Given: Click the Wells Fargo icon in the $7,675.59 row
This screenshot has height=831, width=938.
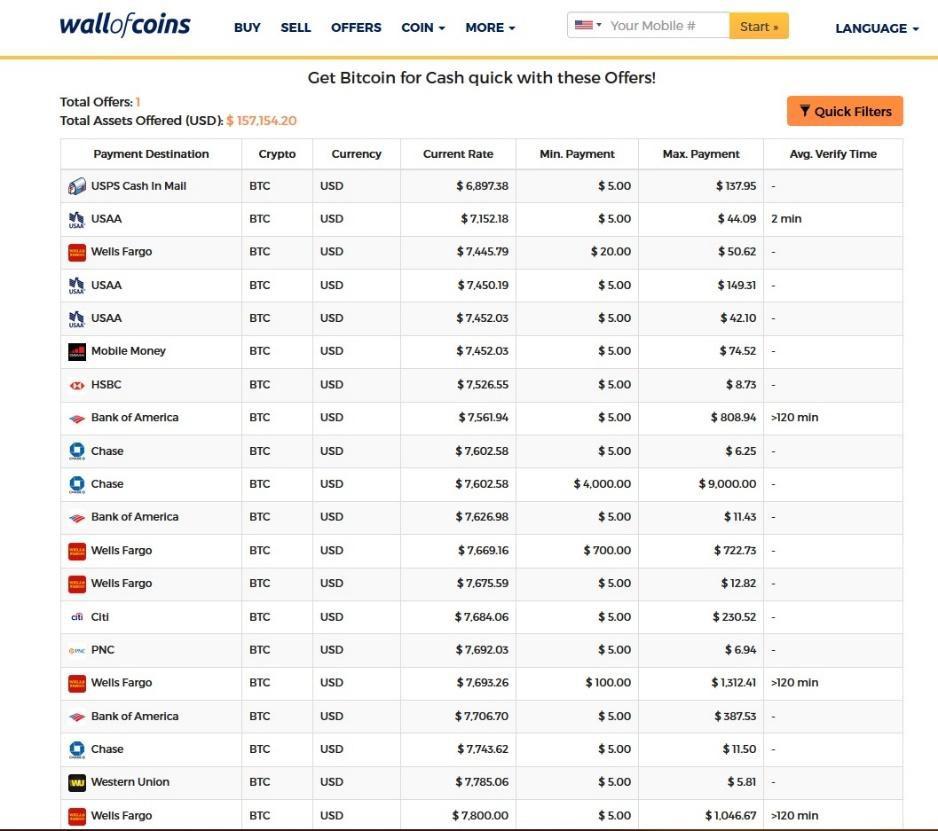Looking at the screenshot, I should 77,584.
